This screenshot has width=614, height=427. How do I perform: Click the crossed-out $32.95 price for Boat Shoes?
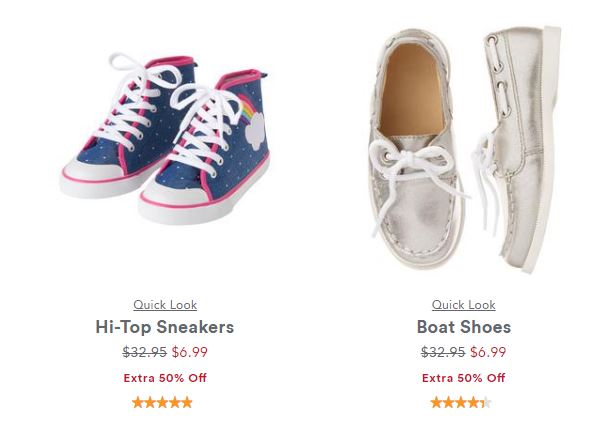pos(443,352)
